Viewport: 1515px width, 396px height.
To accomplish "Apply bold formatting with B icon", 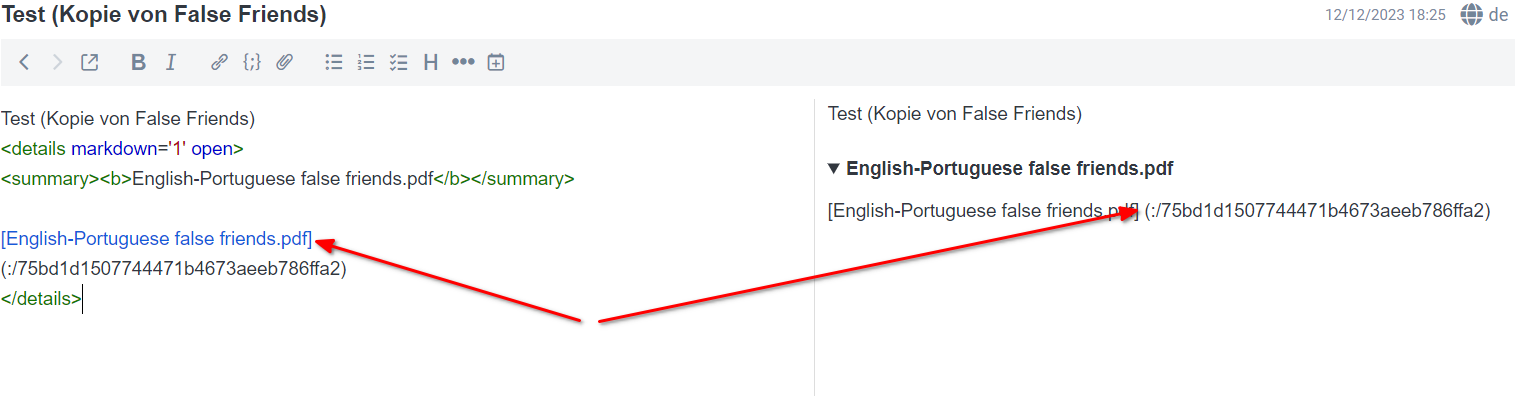I will click(138, 62).
